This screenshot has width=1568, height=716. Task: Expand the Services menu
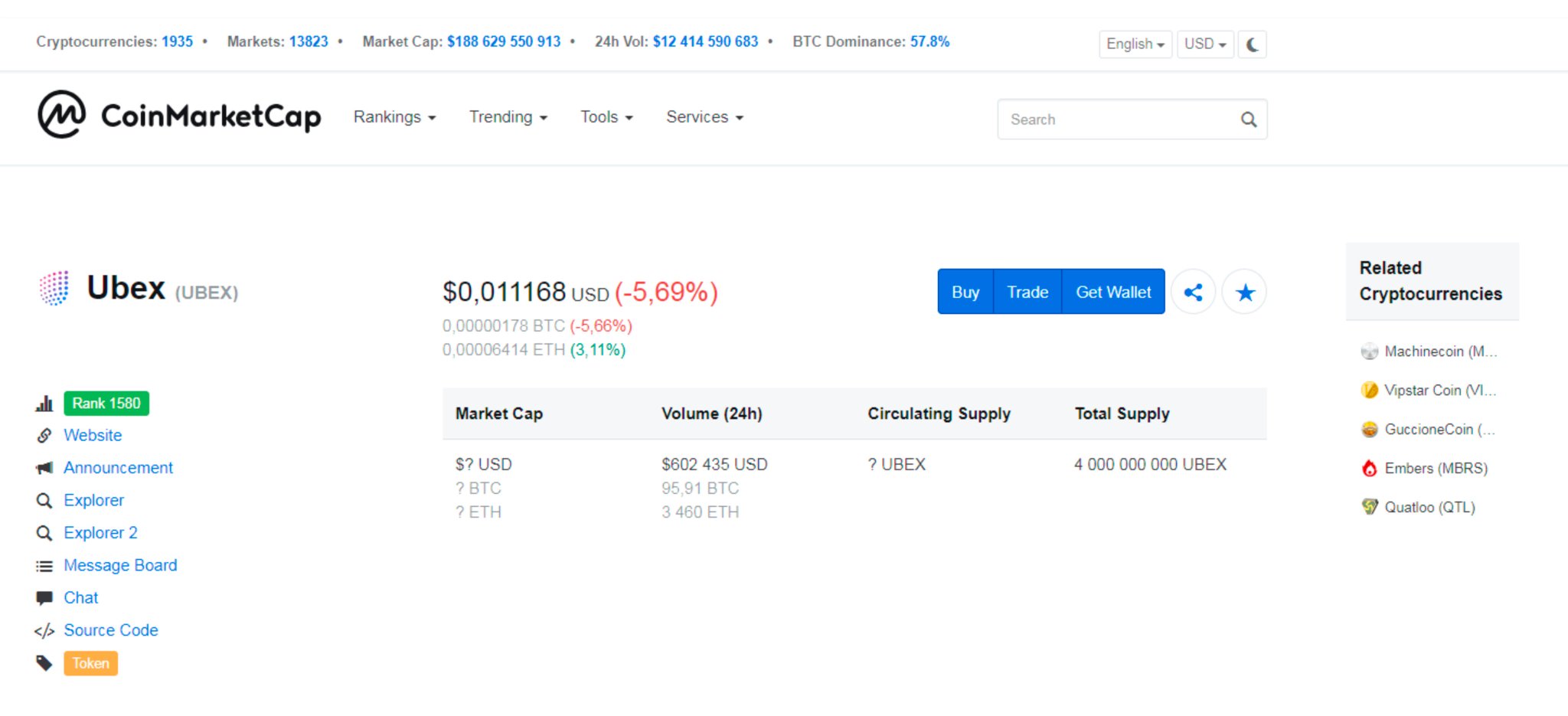click(704, 117)
